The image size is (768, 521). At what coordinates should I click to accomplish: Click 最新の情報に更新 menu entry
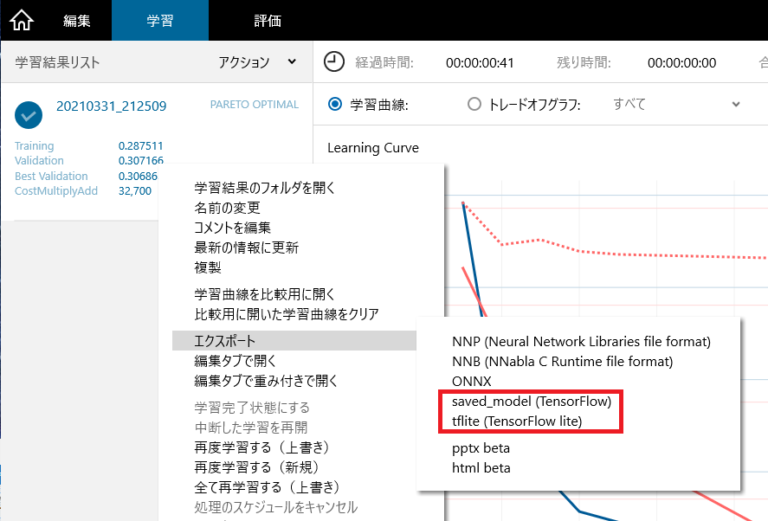point(246,248)
